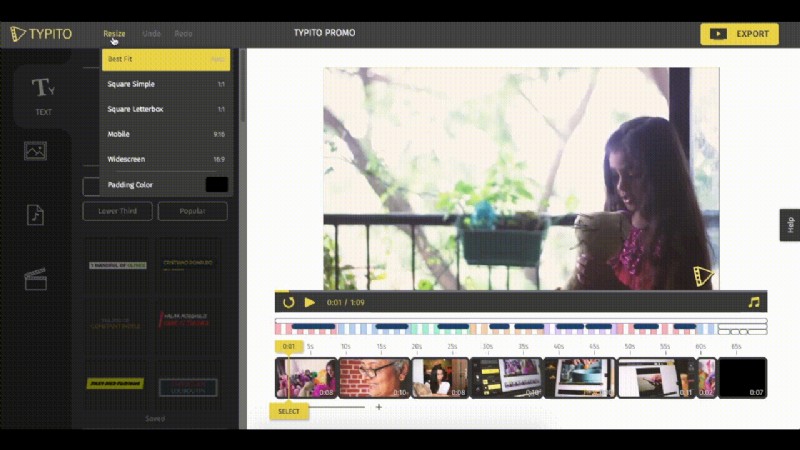The width and height of the screenshot is (800, 450).
Task: Select the first timeline clip with toys
Action: click(306, 378)
